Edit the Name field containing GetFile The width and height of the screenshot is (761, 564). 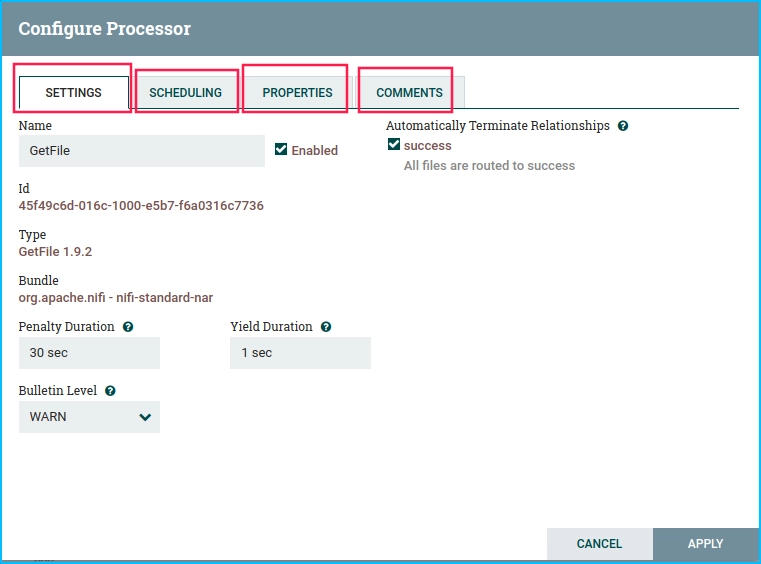[x=142, y=151]
